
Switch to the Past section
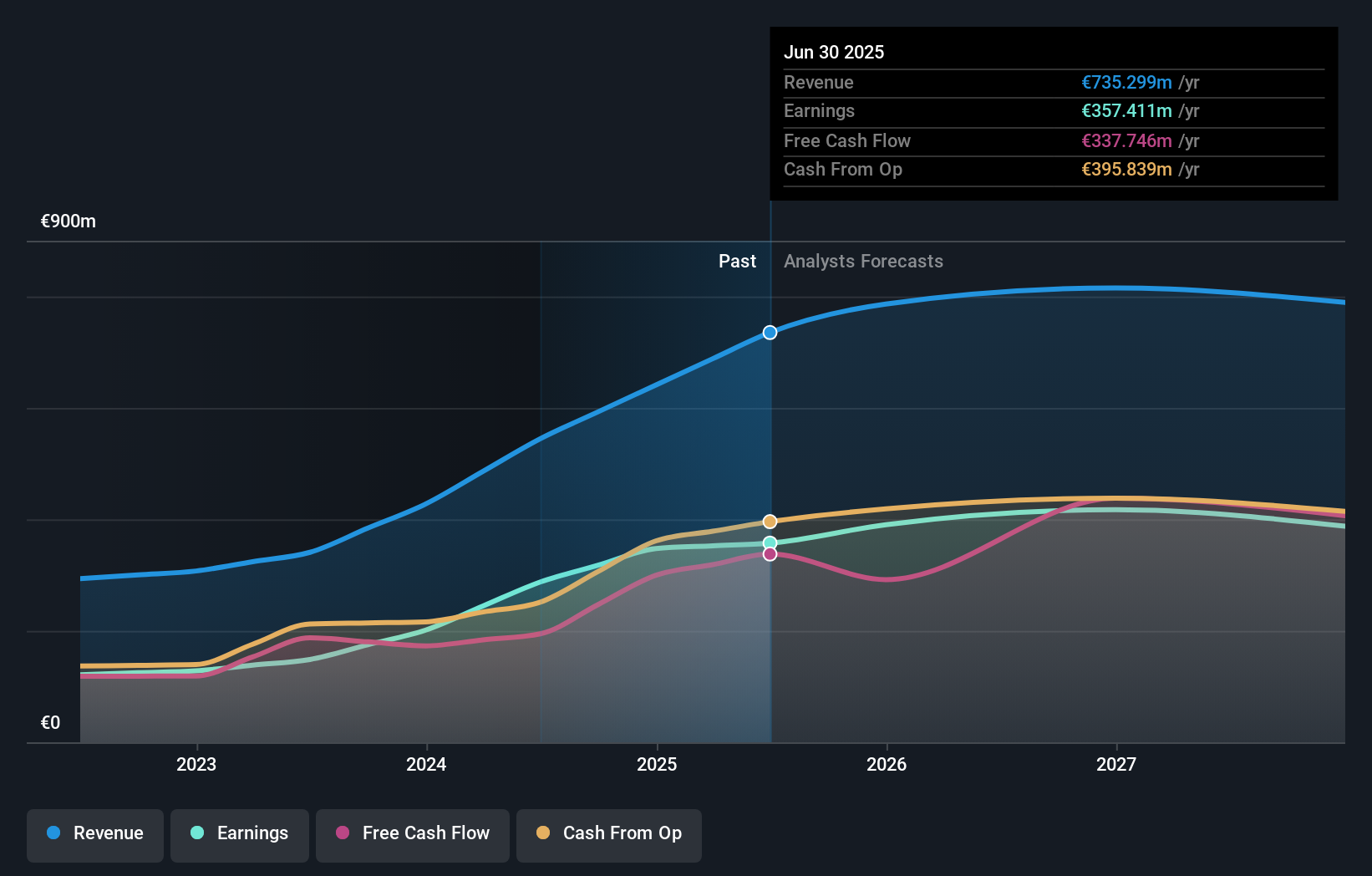coord(737,261)
